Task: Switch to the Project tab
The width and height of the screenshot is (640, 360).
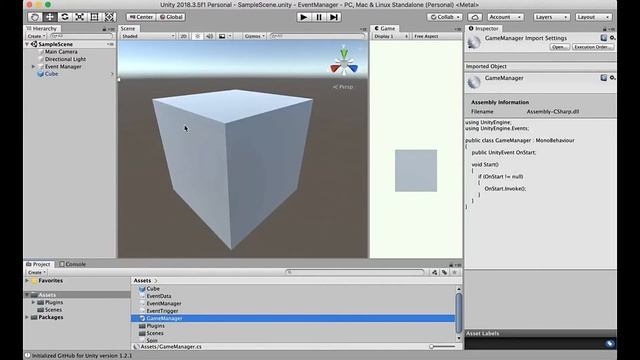Action: [x=38, y=264]
